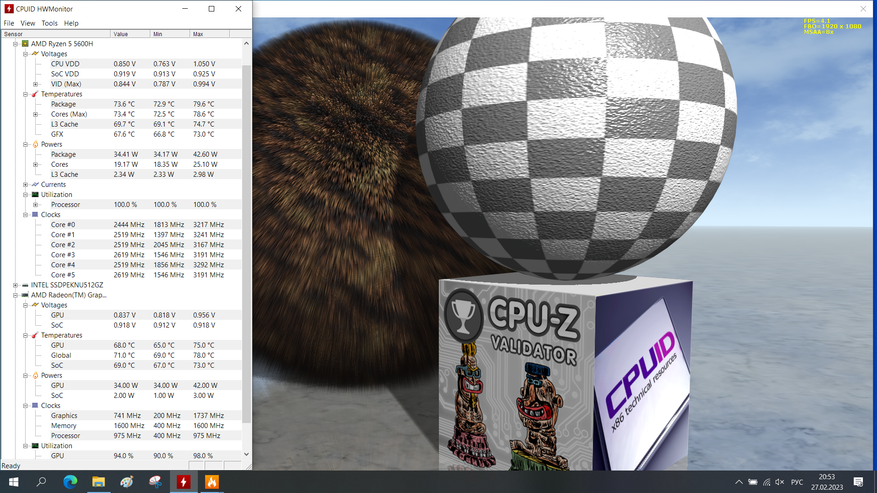Click the sensor list vertical scrollbar thumb
The width and height of the screenshot is (877, 493).
(x=246, y=243)
